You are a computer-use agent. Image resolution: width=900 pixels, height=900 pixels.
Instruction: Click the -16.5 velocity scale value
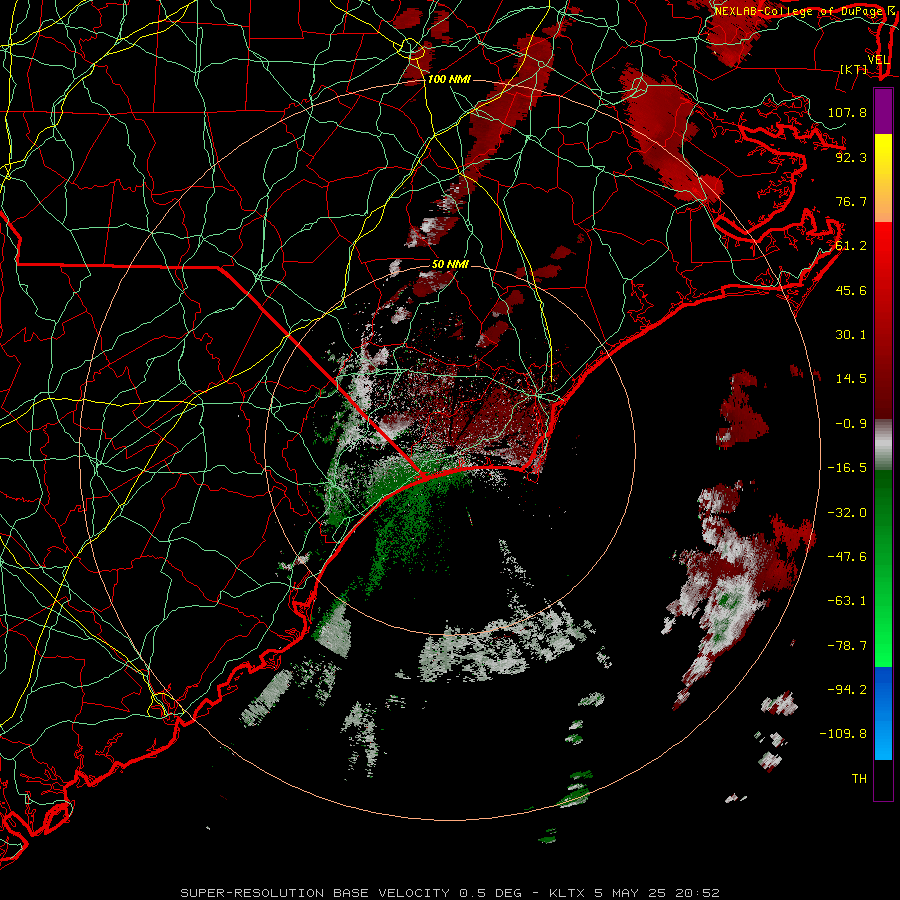click(x=847, y=468)
